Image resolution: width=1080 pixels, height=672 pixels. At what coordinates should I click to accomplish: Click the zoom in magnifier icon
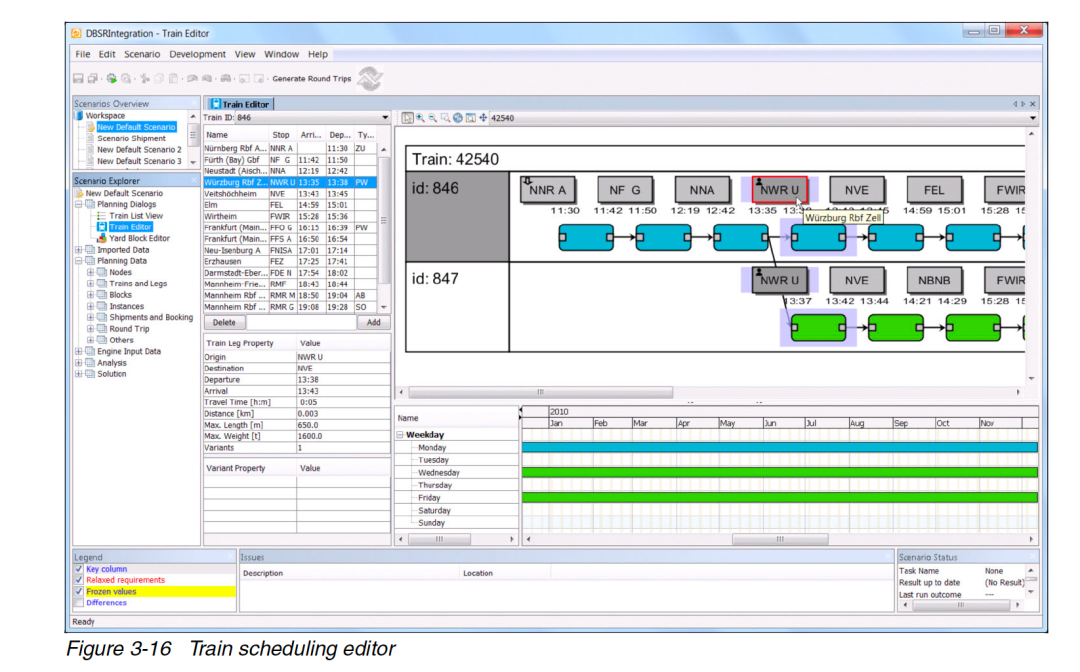pyautogui.click(x=420, y=118)
